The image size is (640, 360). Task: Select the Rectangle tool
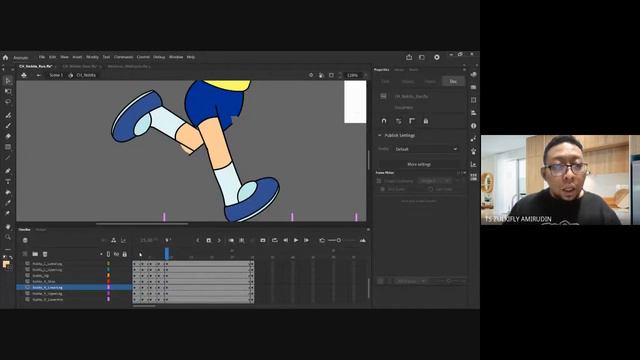click(x=8, y=147)
